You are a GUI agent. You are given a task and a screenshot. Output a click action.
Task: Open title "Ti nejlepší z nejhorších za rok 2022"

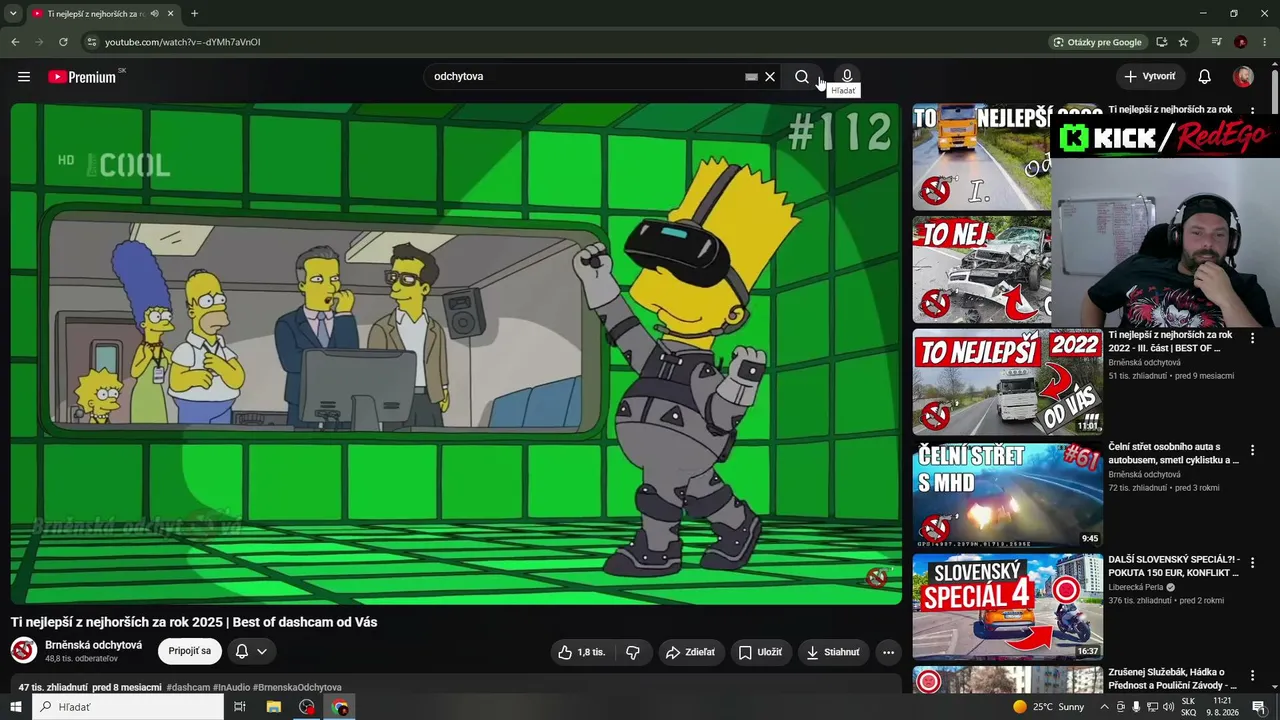click(1171, 341)
